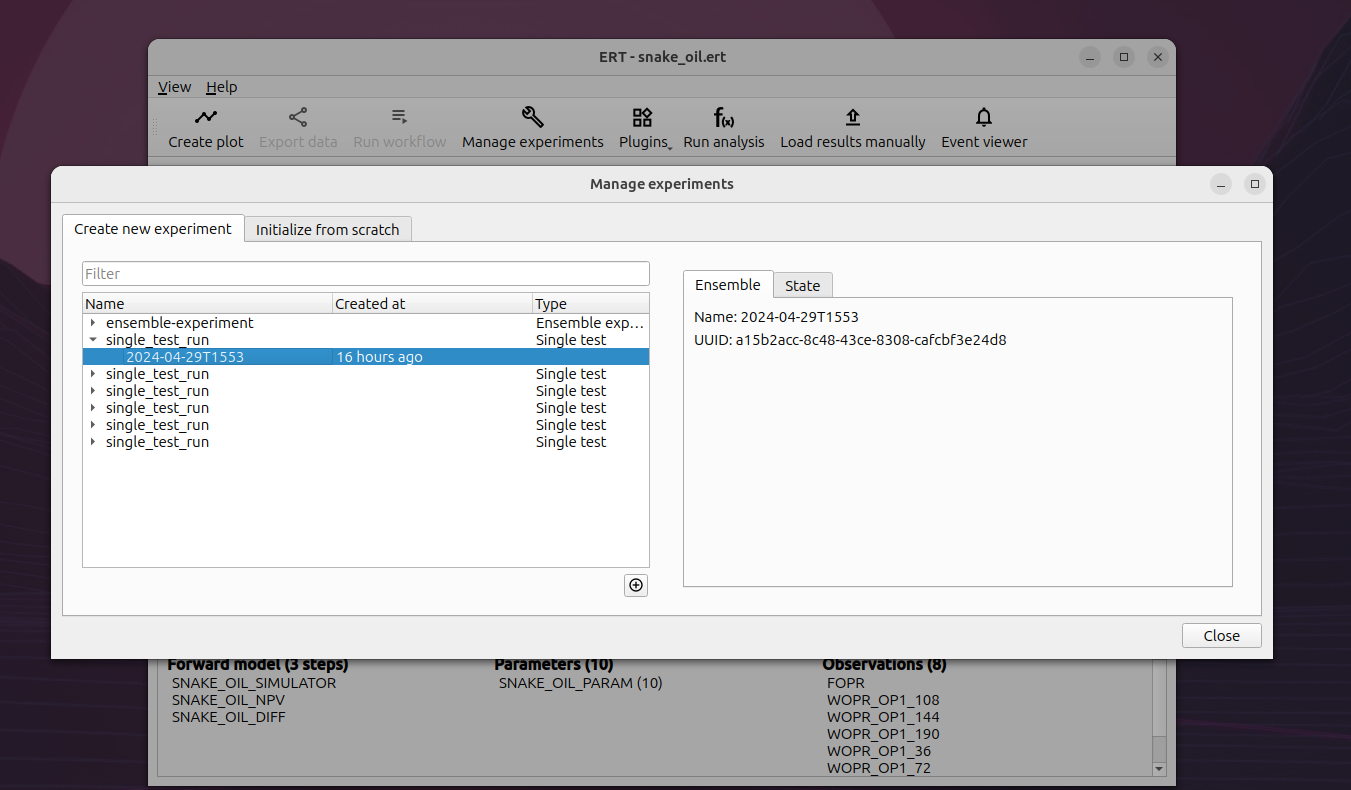This screenshot has width=1351, height=790.
Task: Sort by the Created at column header
Action: [x=432, y=304]
